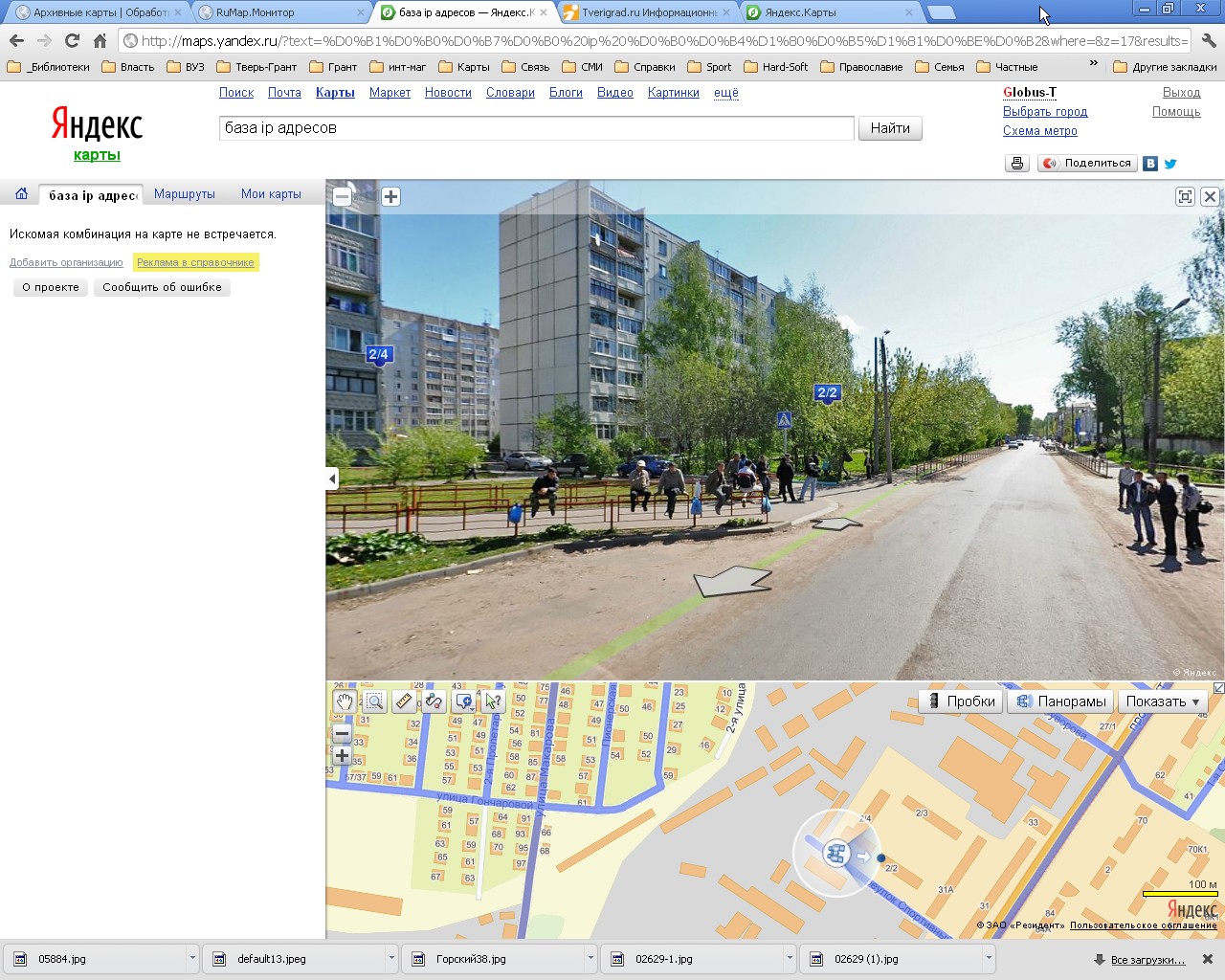The width and height of the screenshot is (1225, 980).
Task: Collapse the left sidebar with arrow handle
Action: pos(332,479)
